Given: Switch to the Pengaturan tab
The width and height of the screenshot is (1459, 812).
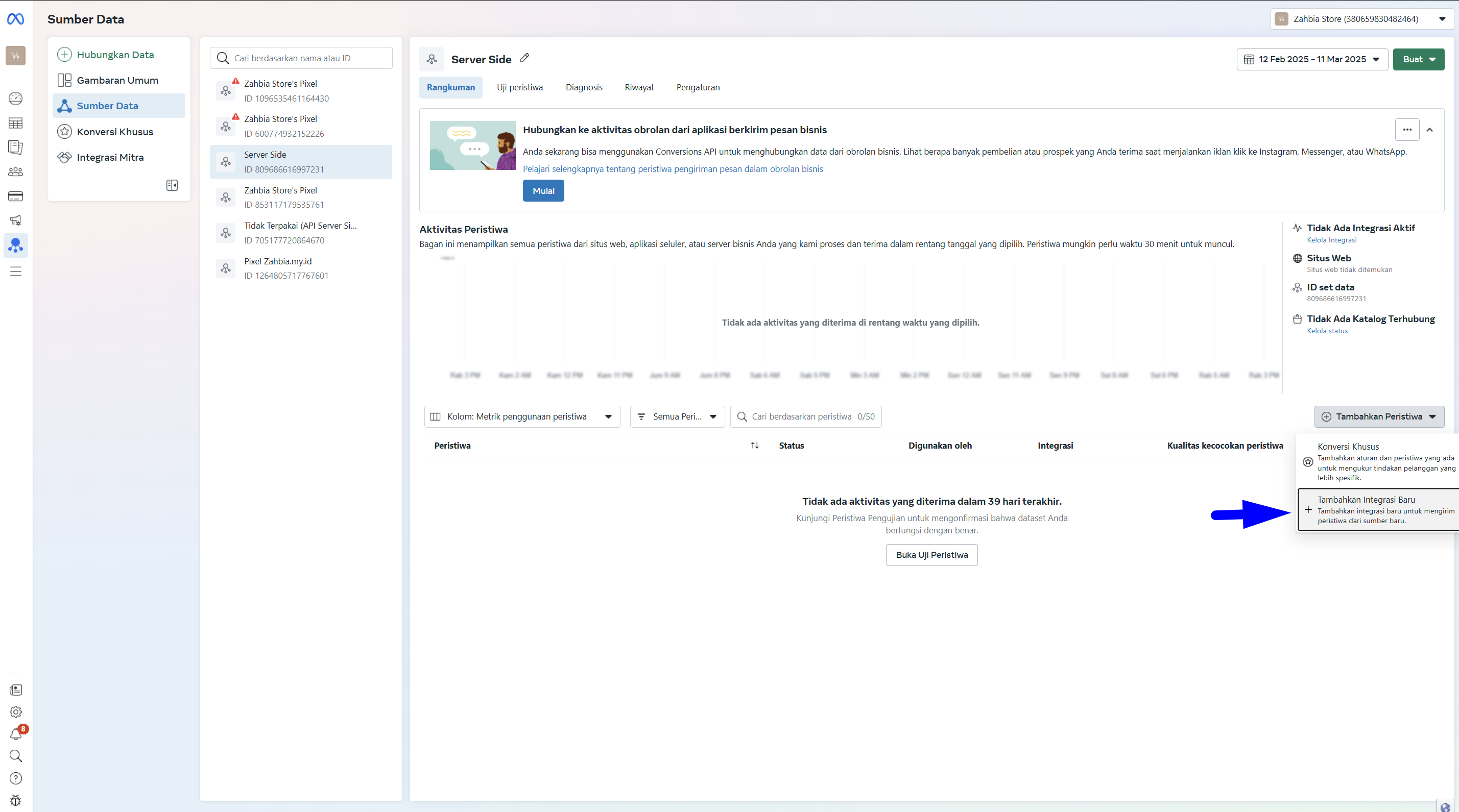Looking at the screenshot, I should point(698,87).
